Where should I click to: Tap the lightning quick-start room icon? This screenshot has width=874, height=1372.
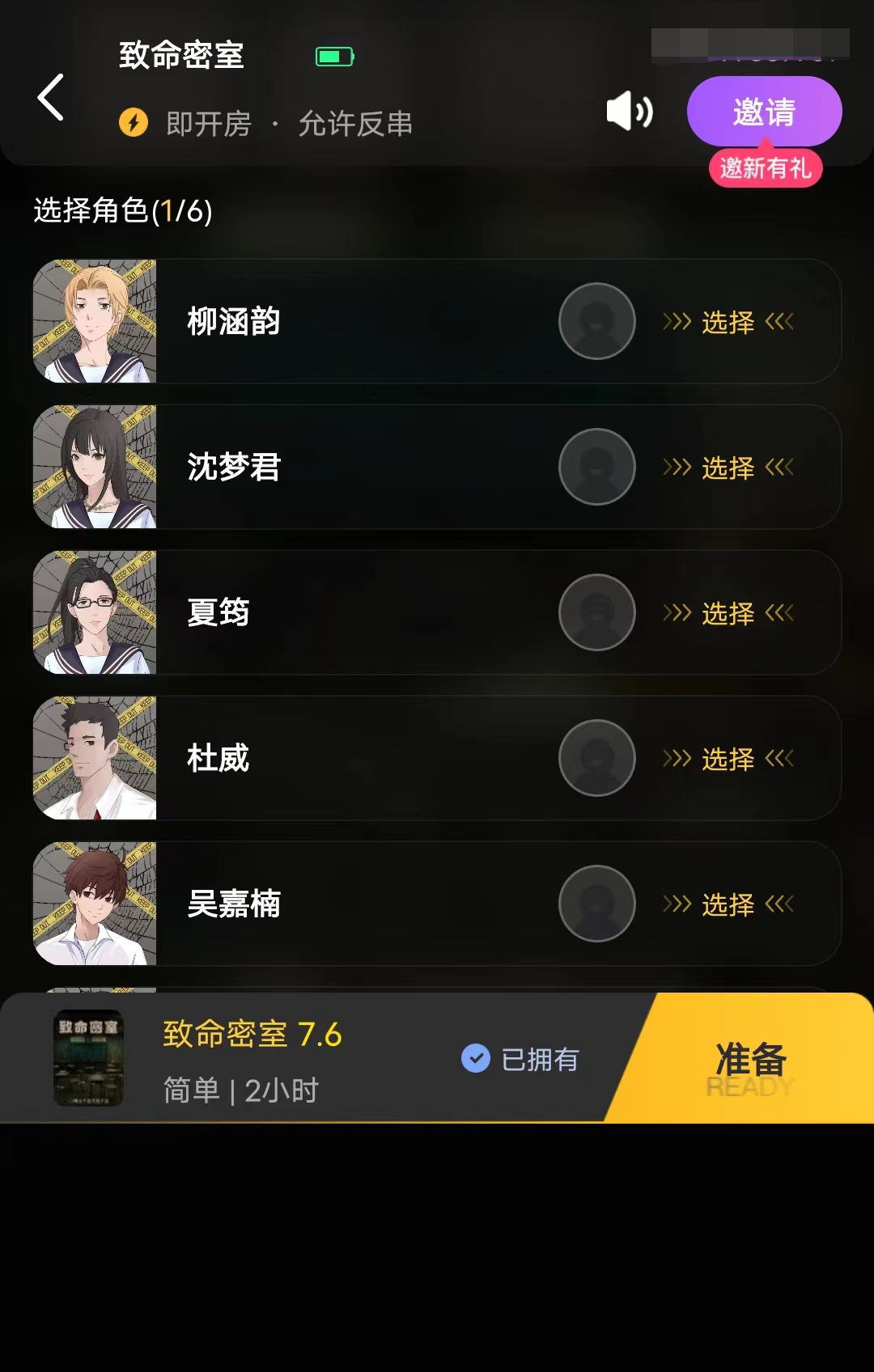click(134, 123)
